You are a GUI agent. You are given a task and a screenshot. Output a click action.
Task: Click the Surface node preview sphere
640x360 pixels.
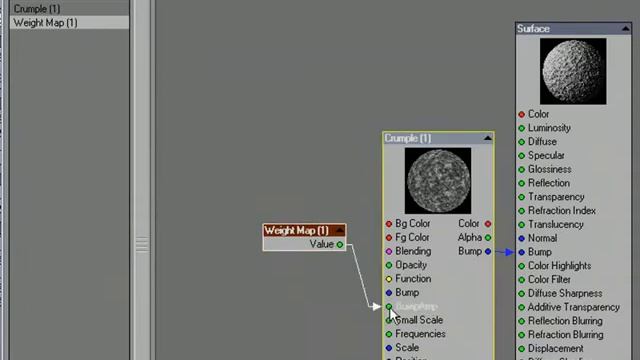coord(573,71)
